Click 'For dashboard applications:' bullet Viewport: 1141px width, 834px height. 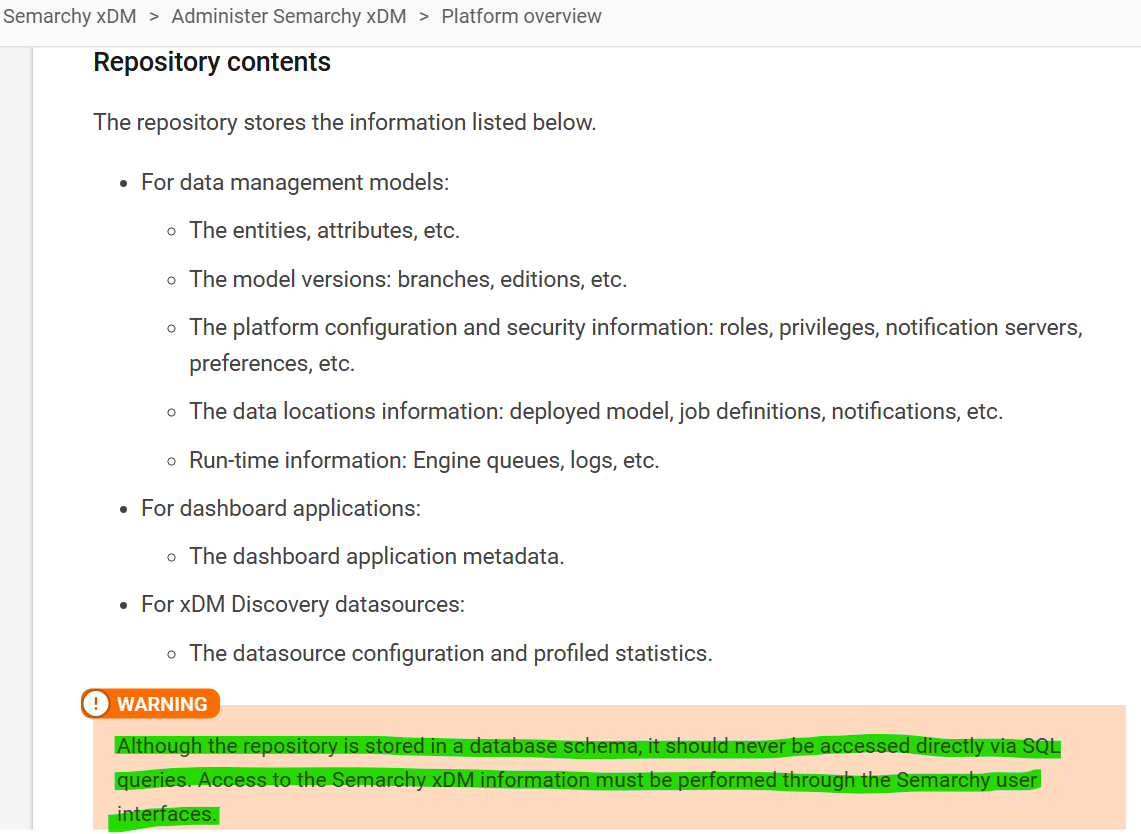[x=281, y=508]
